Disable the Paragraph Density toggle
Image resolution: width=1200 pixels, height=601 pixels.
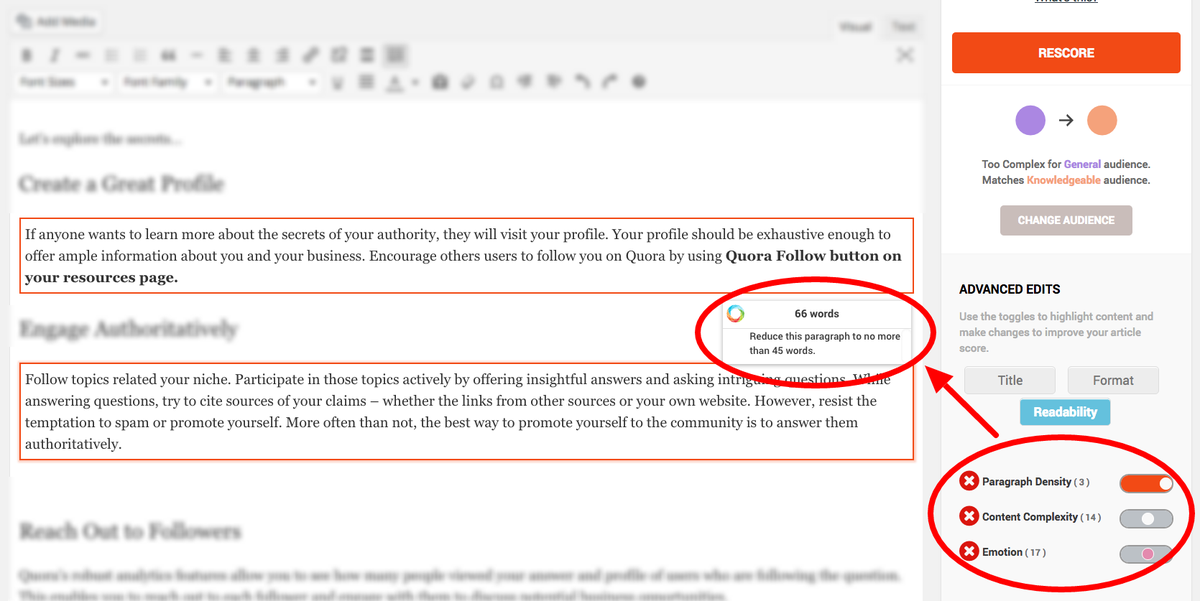pyautogui.click(x=1145, y=482)
